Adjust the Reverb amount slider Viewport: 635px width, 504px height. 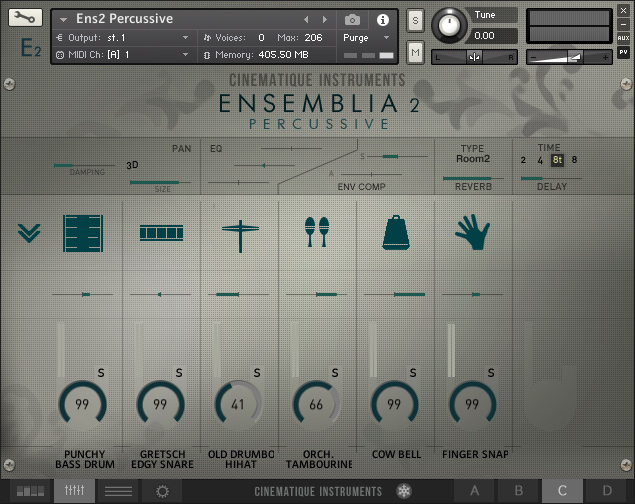click(473, 178)
